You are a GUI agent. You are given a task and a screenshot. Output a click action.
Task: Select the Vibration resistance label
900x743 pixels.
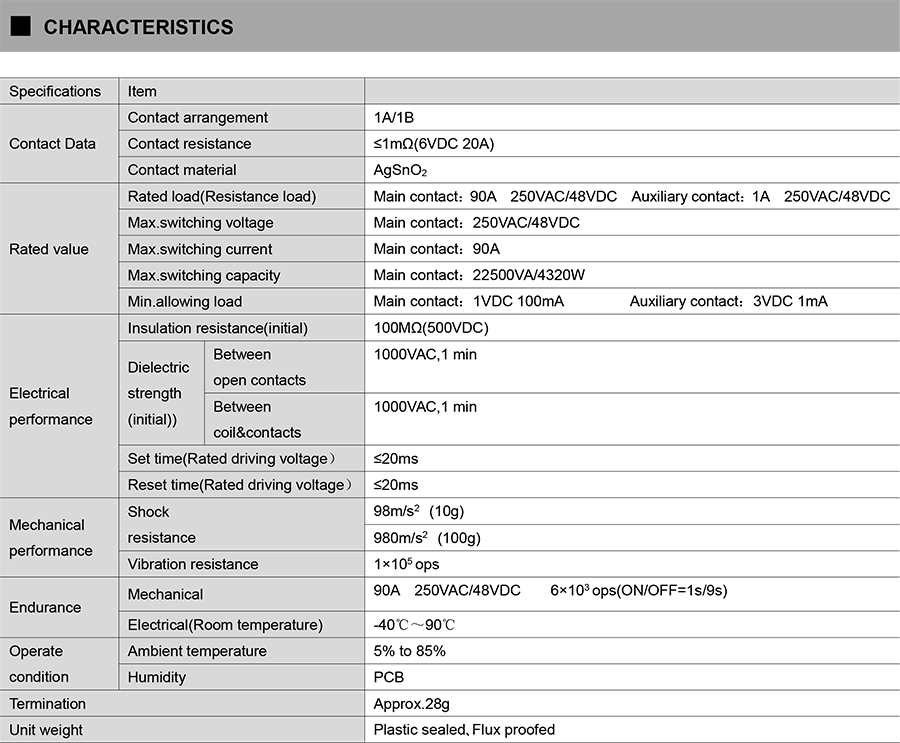[x=193, y=564]
